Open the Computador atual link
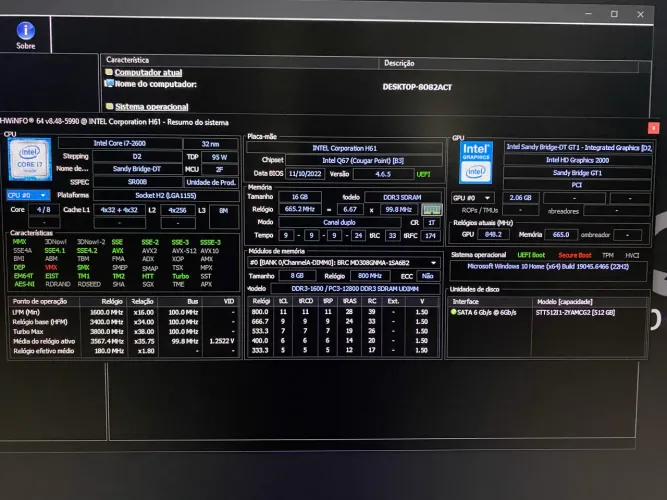This screenshot has width=667, height=500. (x=148, y=72)
